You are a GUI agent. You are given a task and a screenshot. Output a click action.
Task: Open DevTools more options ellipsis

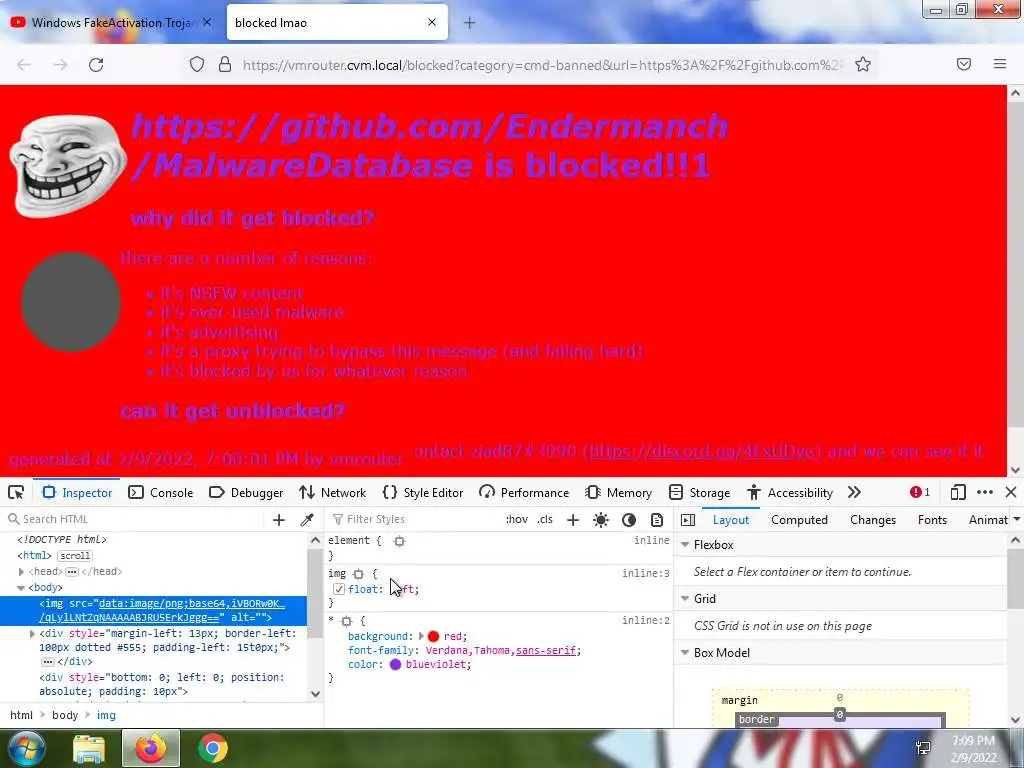click(x=985, y=492)
